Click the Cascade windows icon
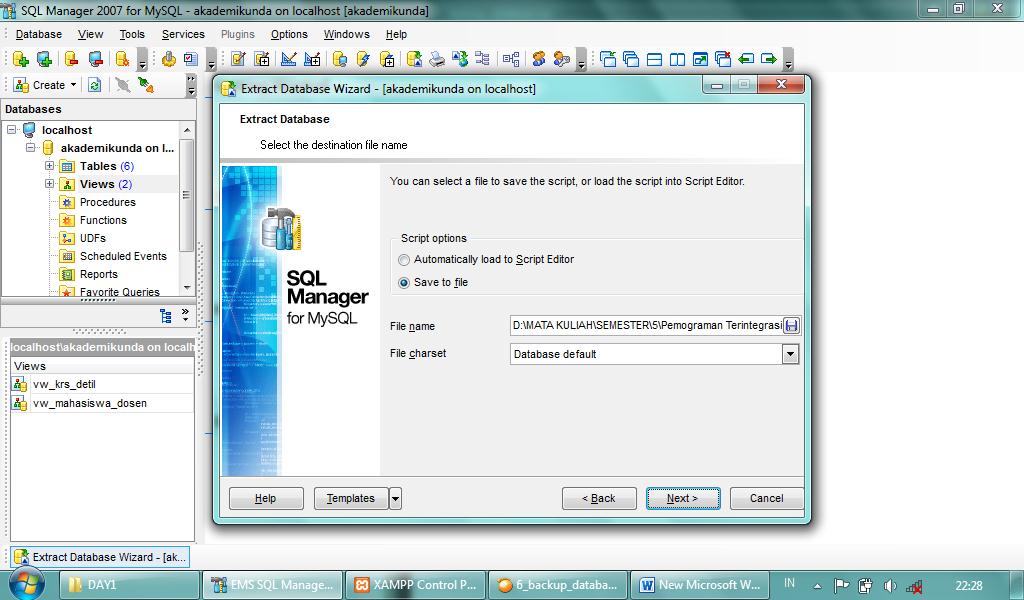 [x=631, y=59]
